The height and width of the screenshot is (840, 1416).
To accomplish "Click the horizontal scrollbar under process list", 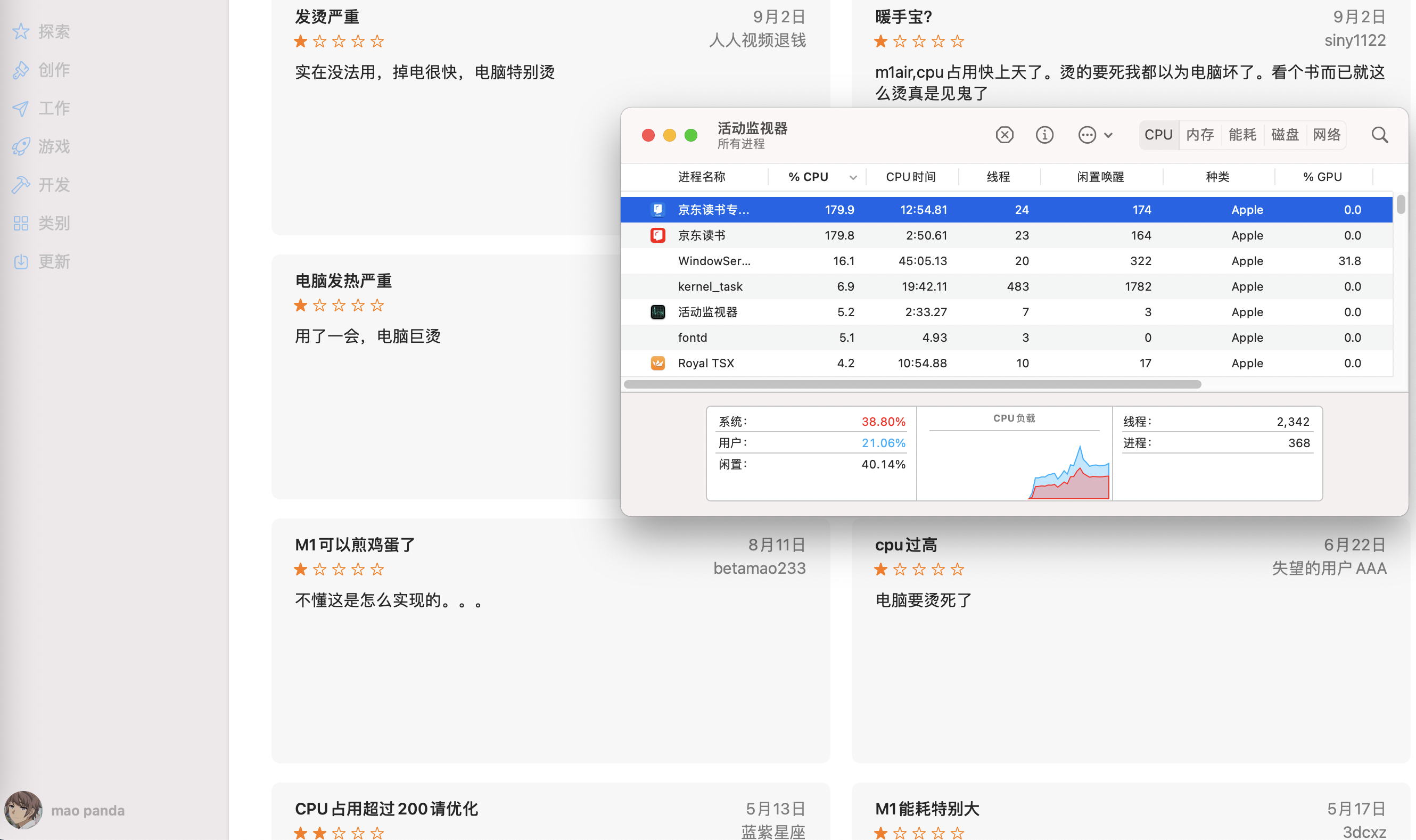I will click(912, 384).
